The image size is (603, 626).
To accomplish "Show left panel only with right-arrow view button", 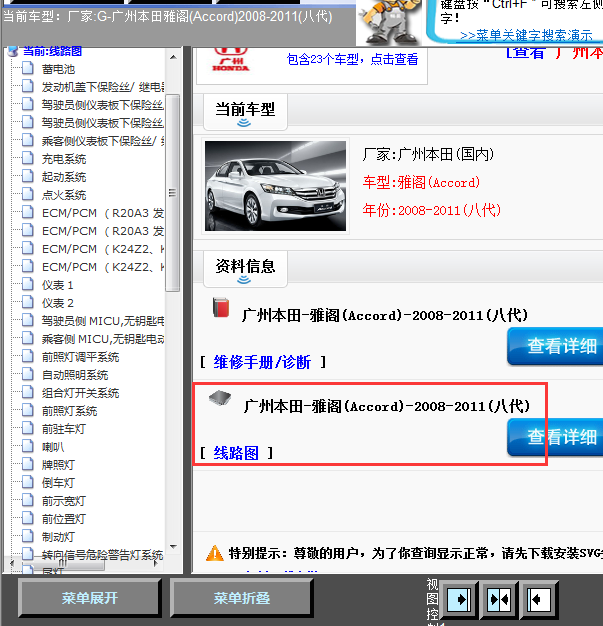I will (458, 599).
